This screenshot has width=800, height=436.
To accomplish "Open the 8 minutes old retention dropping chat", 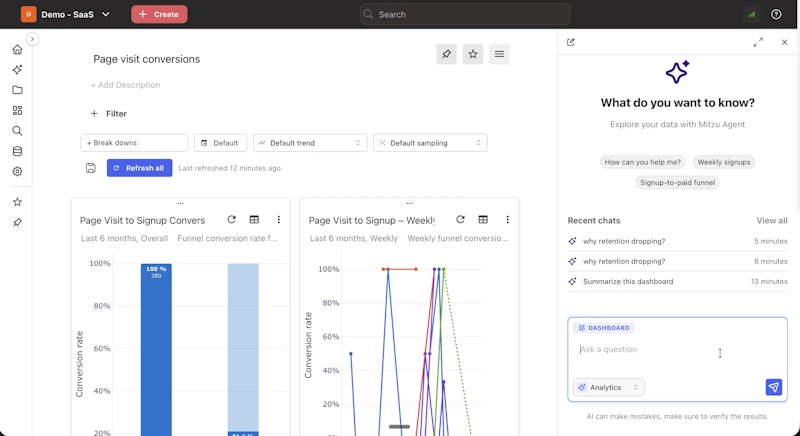I will 678,262.
